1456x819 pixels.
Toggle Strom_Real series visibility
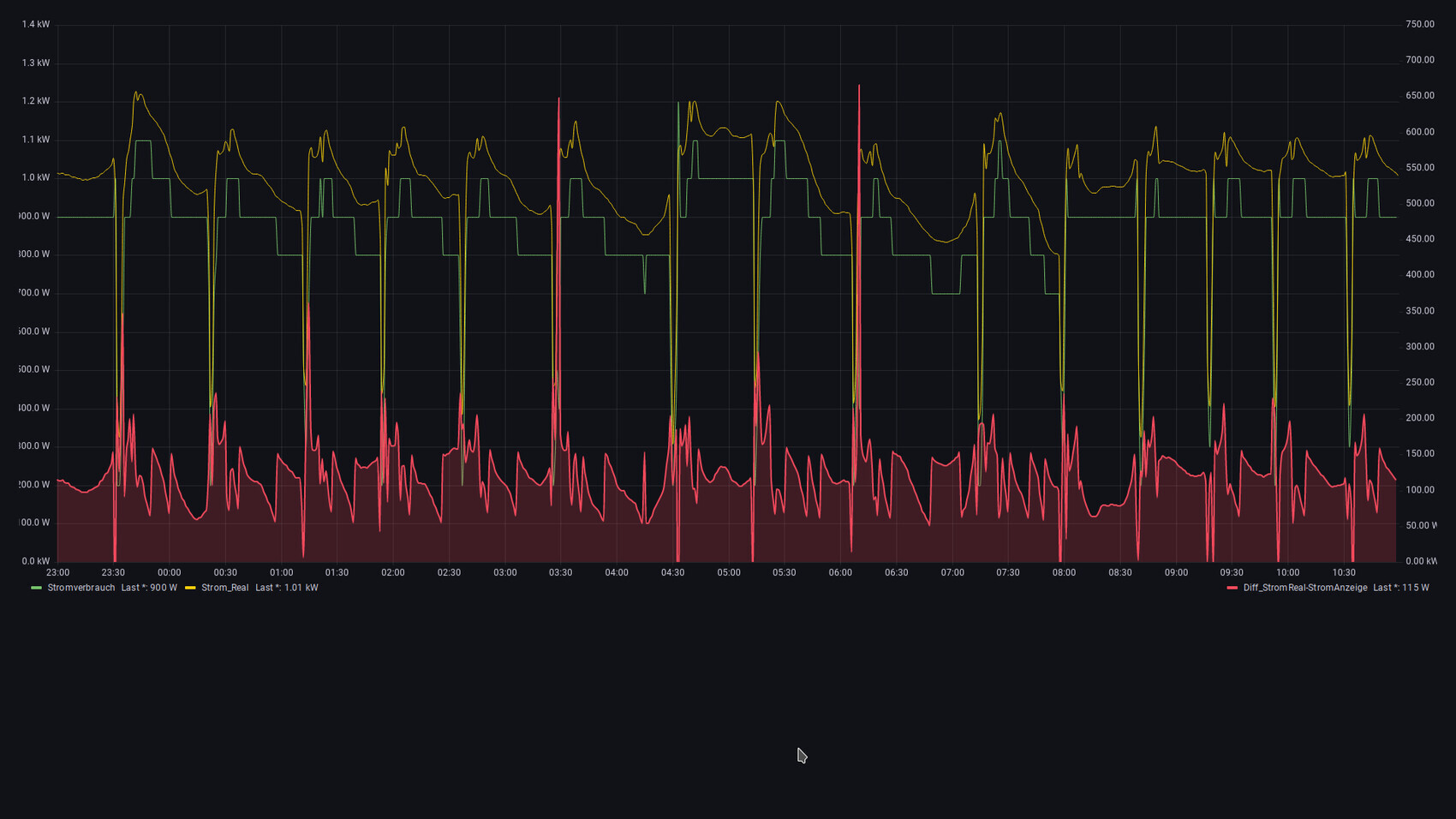[224, 588]
